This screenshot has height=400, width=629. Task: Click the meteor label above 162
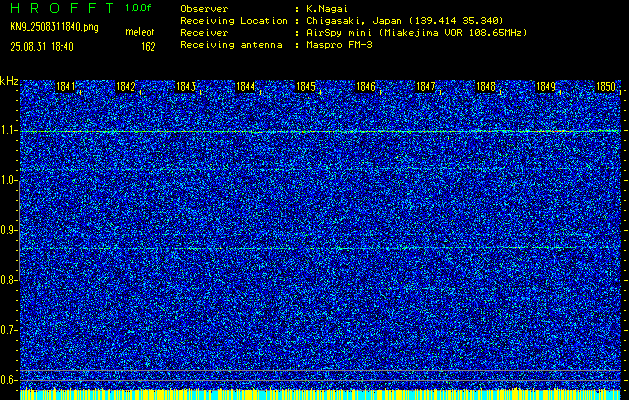click(x=140, y=32)
